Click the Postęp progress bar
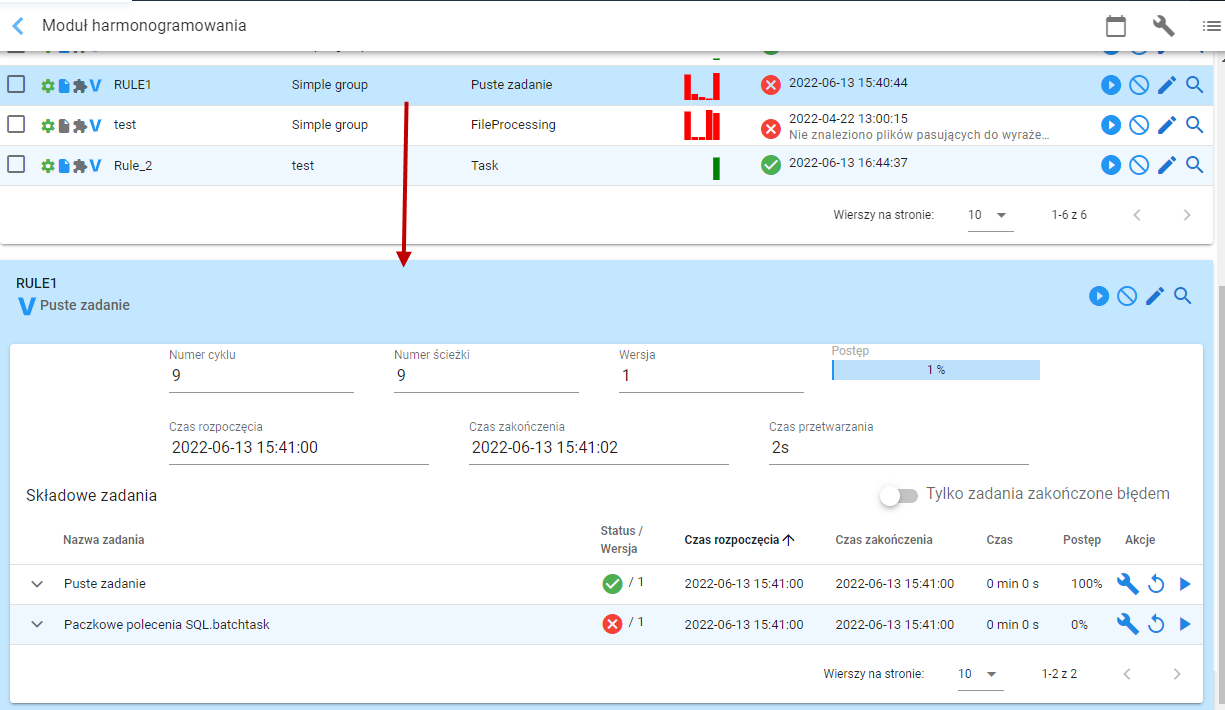 point(936,370)
